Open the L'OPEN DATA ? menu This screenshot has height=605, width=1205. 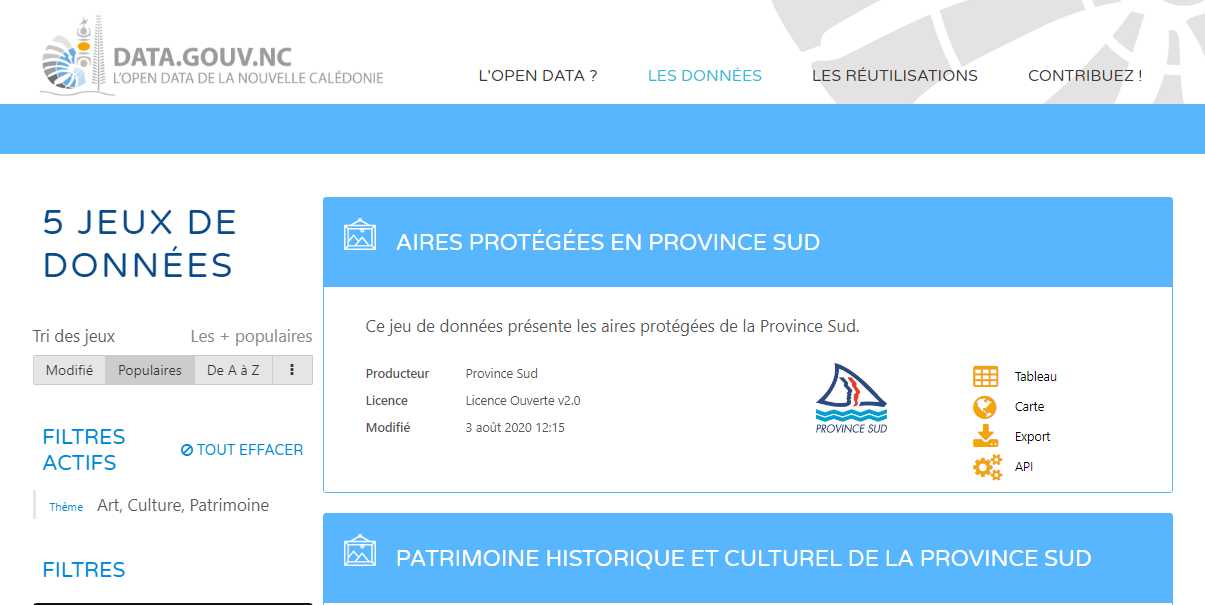[538, 76]
